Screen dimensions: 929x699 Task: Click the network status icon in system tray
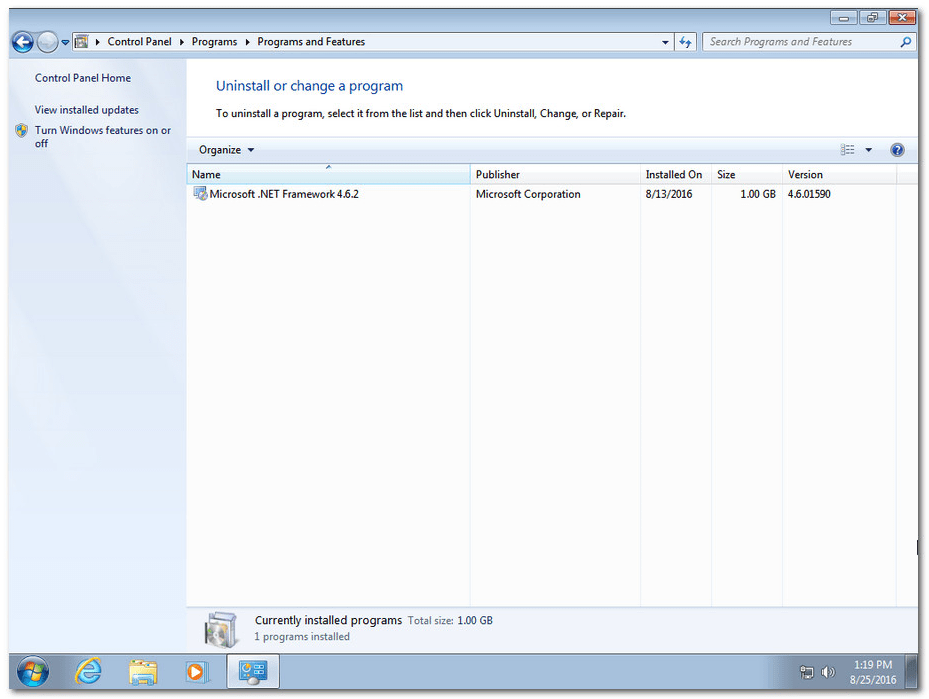click(806, 672)
